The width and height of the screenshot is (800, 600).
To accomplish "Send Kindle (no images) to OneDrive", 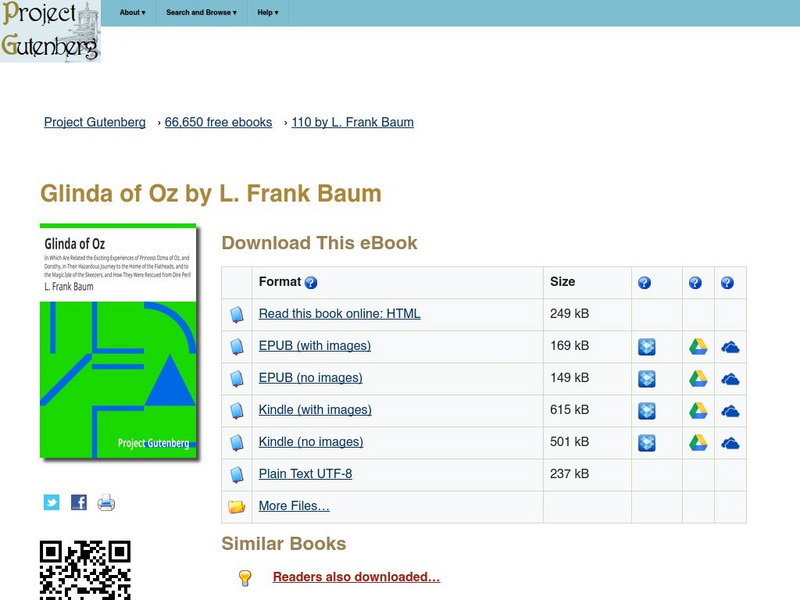I will [730, 444].
